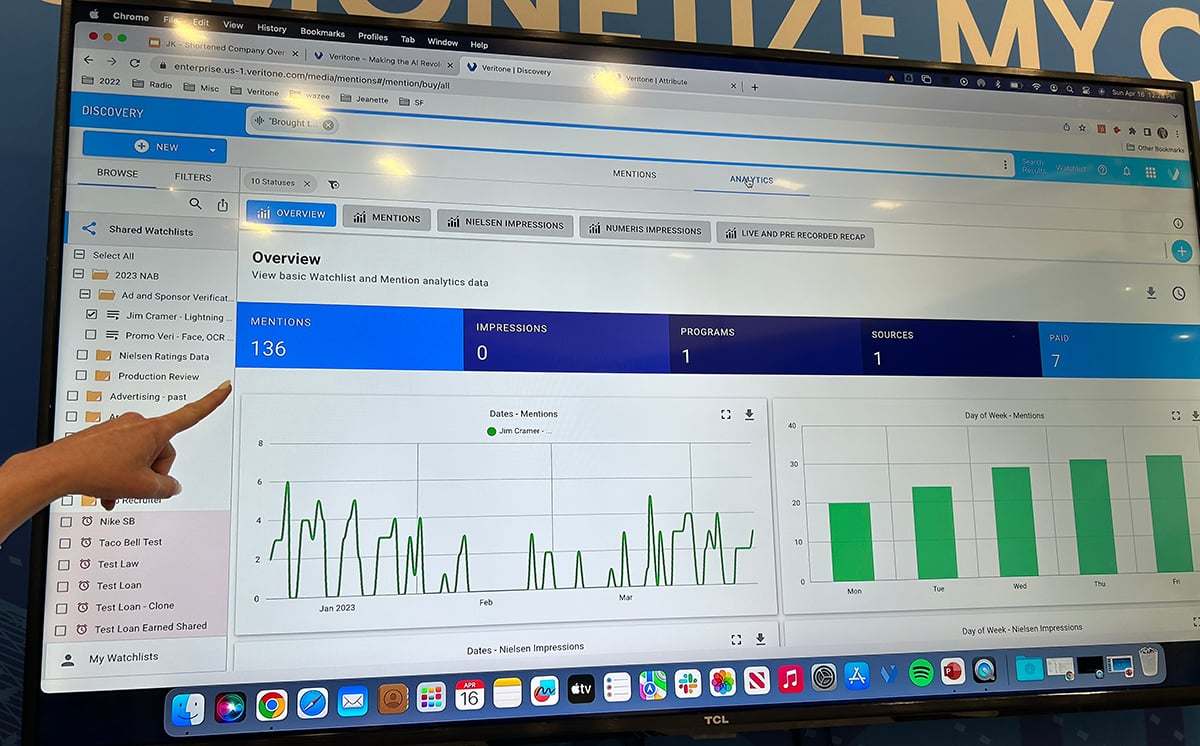Launch Slack from the Dock
The width and height of the screenshot is (1200, 746).
pos(687,684)
